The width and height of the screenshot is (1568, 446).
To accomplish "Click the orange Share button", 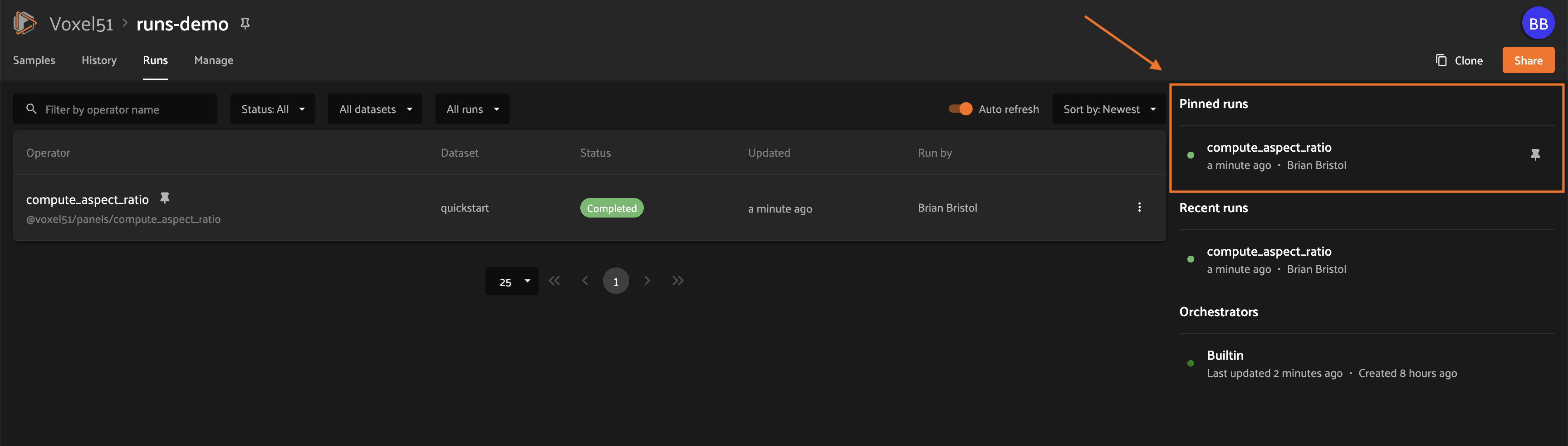I will click(x=1528, y=60).
